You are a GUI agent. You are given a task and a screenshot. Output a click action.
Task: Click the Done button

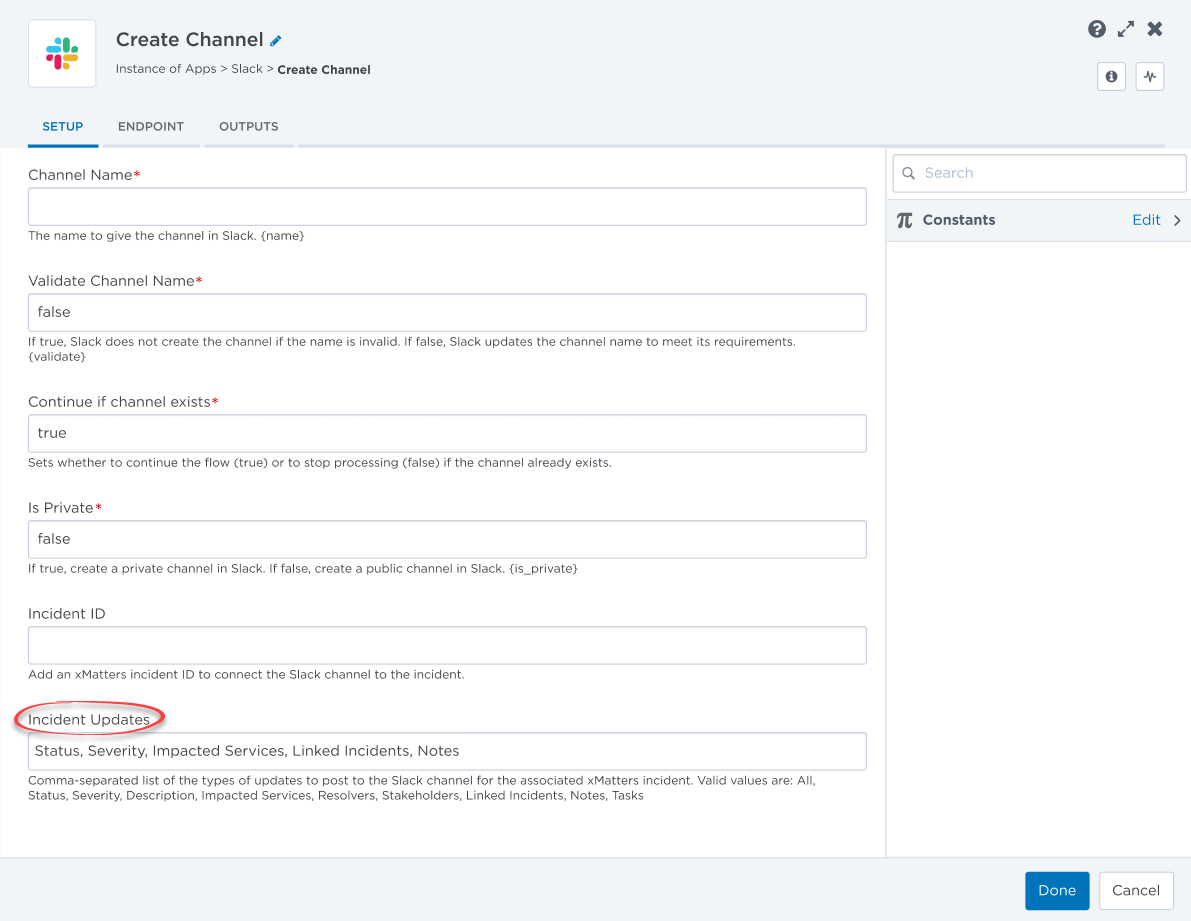pyautogui.click(x=1057, y=891)
